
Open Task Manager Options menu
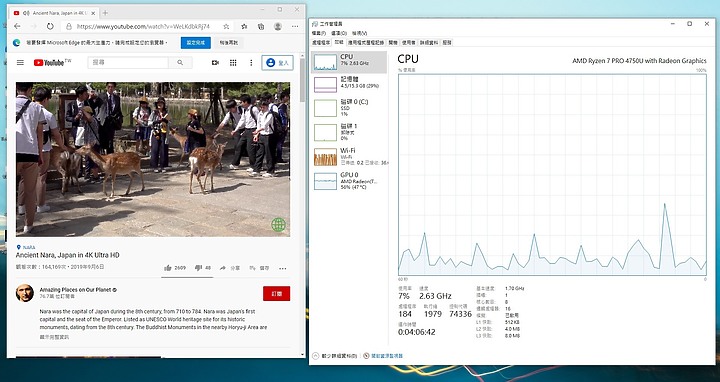339,33
